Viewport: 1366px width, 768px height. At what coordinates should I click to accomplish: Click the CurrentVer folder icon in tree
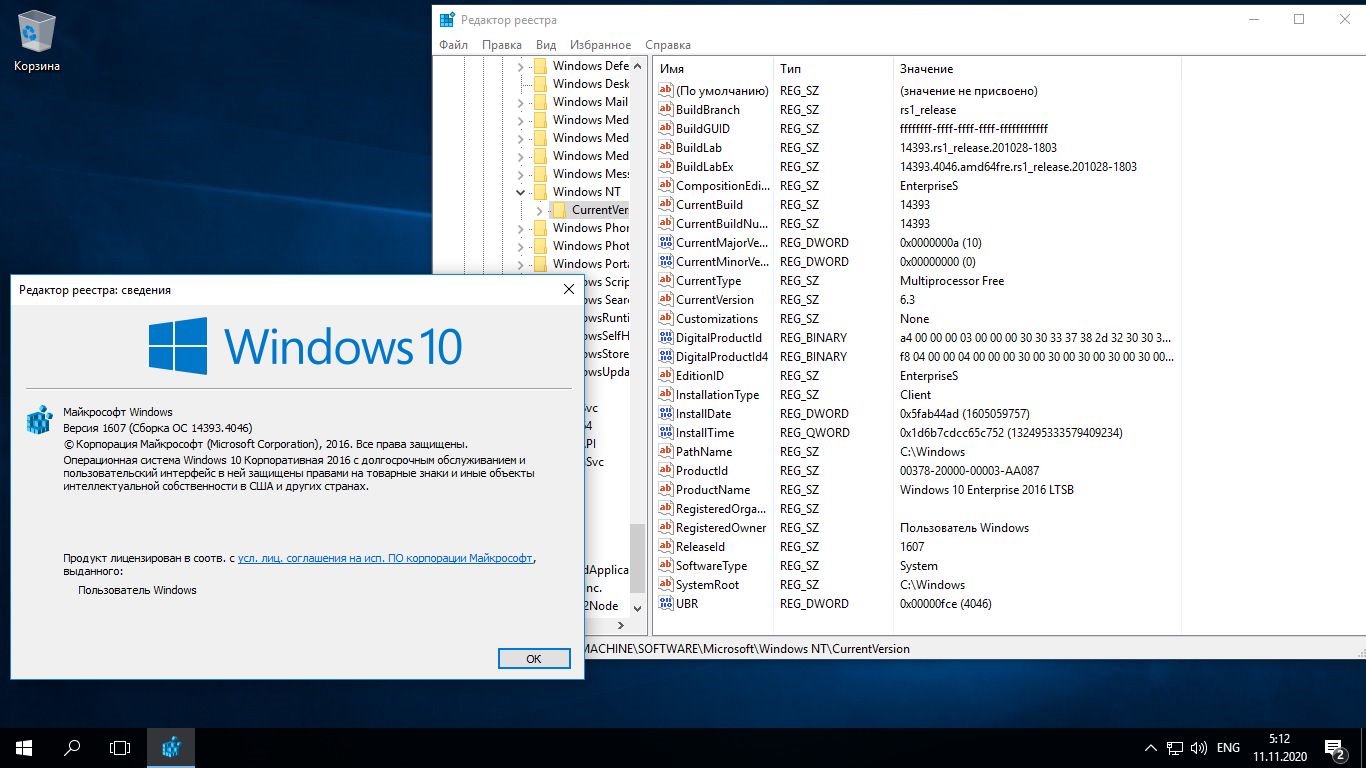coord(560,210)
